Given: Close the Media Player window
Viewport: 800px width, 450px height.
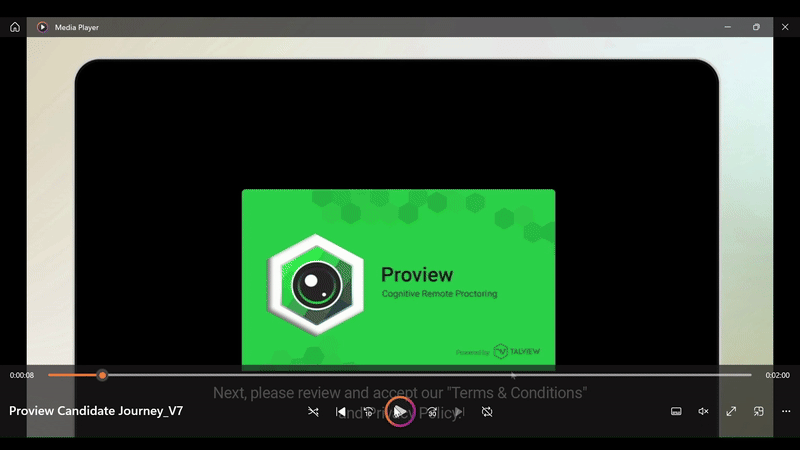Looking at the screenshot, I should click(785, 27).
